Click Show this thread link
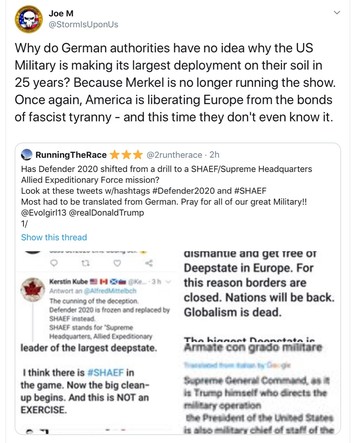The height and width of the screenshot is (443, 362). pyautogui.click(x=54, y=237)
